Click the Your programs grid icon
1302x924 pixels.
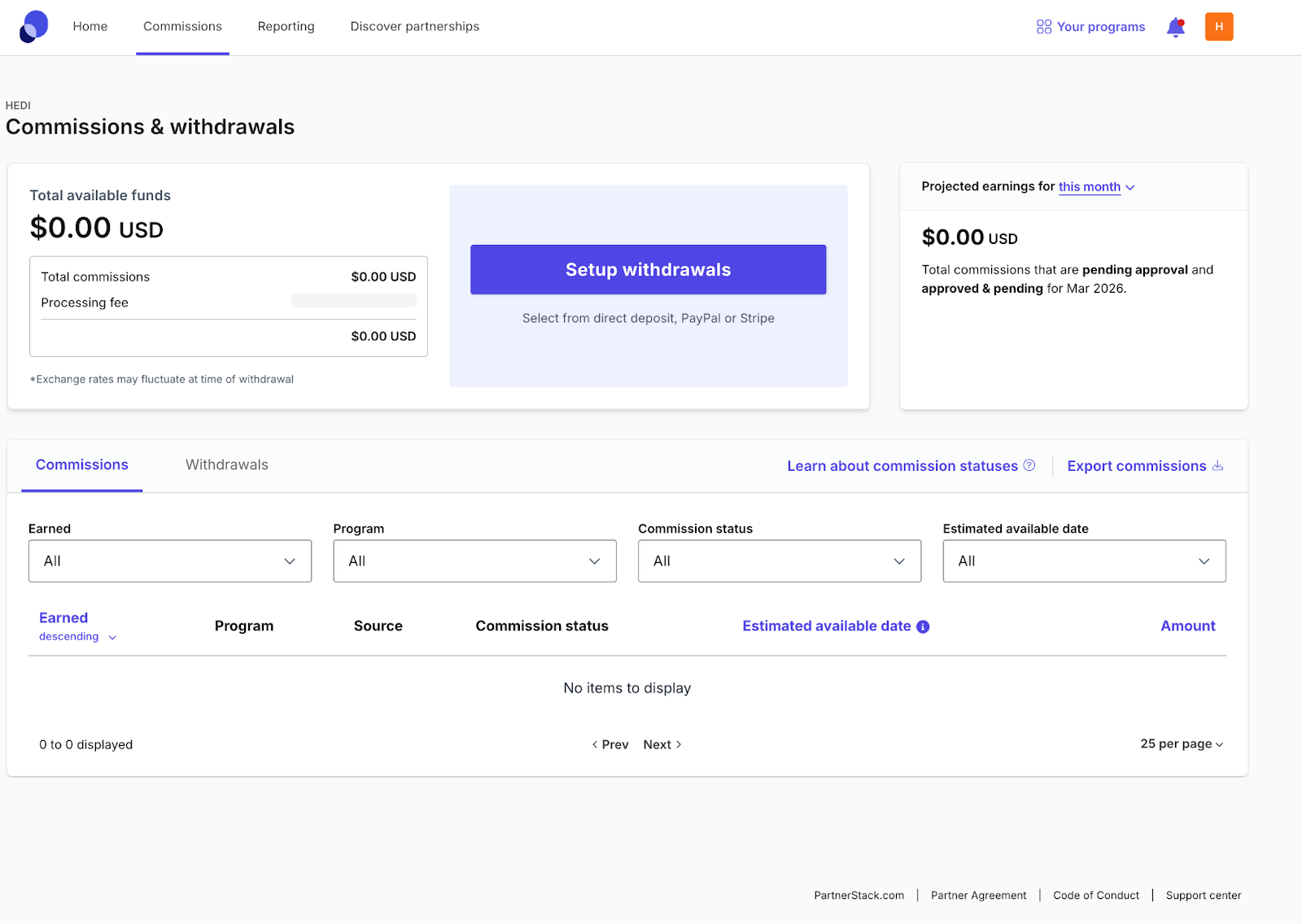(1043, 27)
